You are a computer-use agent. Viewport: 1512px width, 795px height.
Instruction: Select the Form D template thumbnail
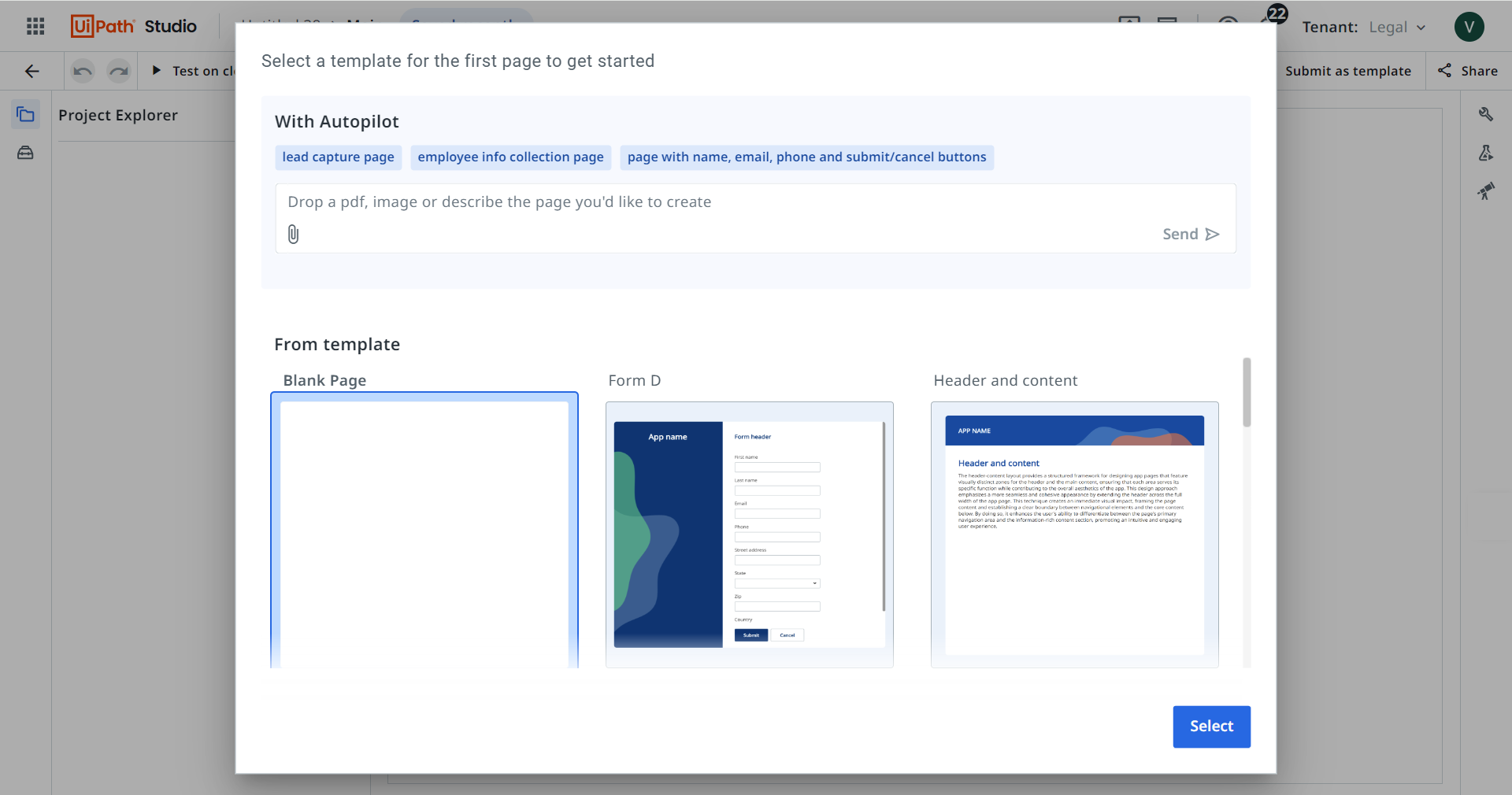[x=749, y=535]
